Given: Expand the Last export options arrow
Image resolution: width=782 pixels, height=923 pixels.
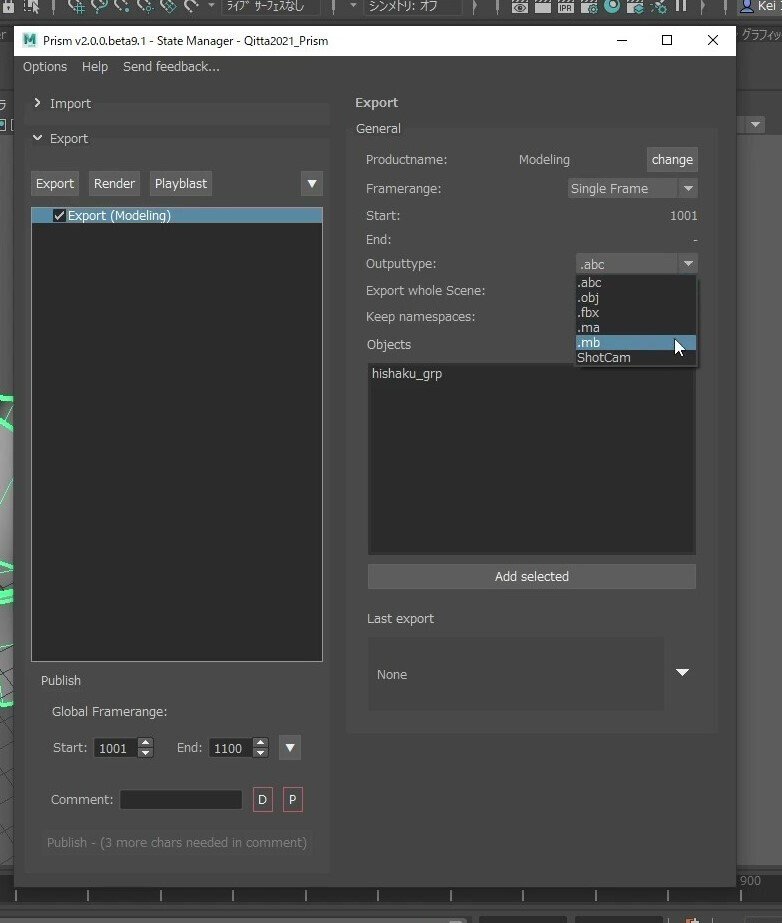Looking at the screenshot, I should point(682,672).
